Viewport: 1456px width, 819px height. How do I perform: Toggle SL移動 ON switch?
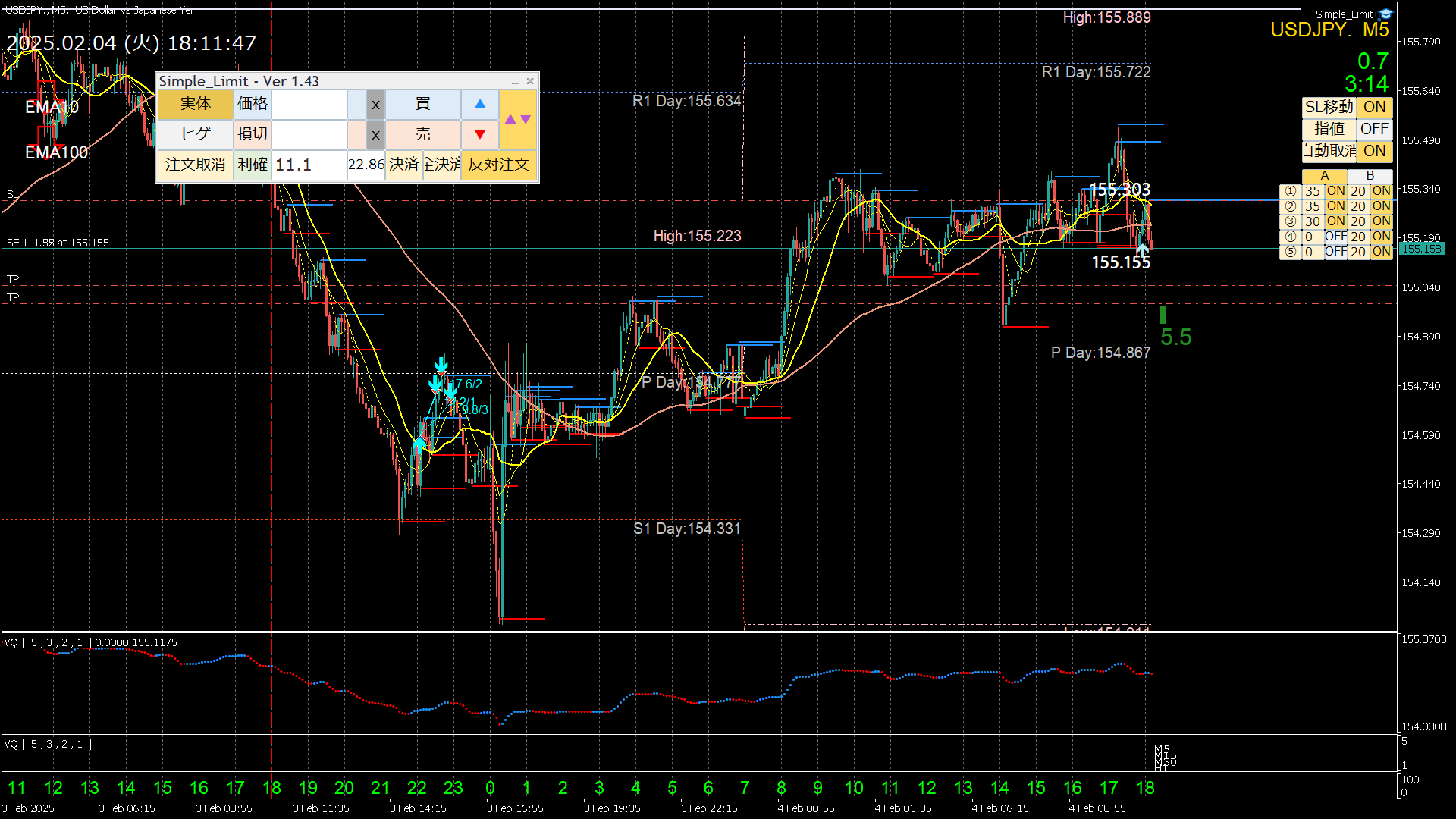(1374, 107)
